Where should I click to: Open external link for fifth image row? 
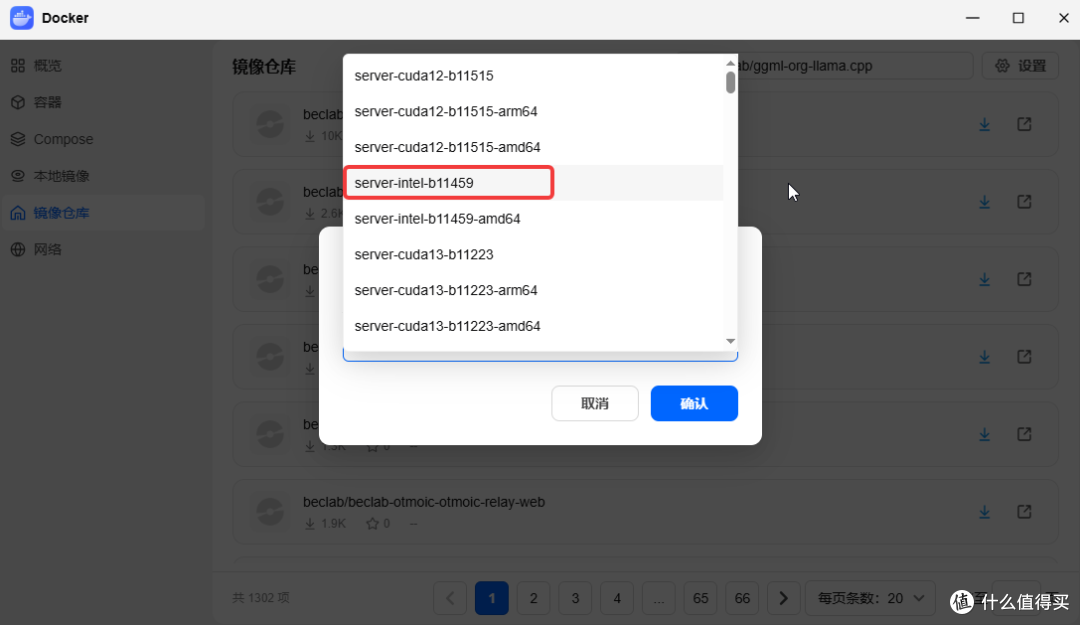[x=1024, y=434]
